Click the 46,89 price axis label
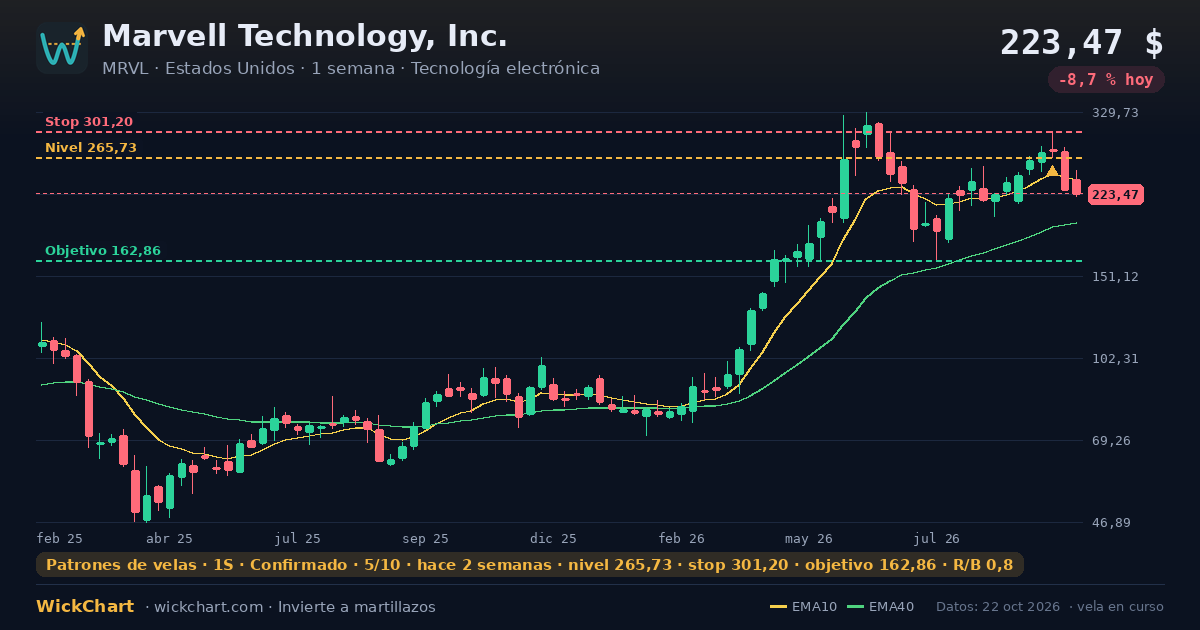Image resolution: width=1200 pixels, height=630 pixels. [x=1112, y=523]
